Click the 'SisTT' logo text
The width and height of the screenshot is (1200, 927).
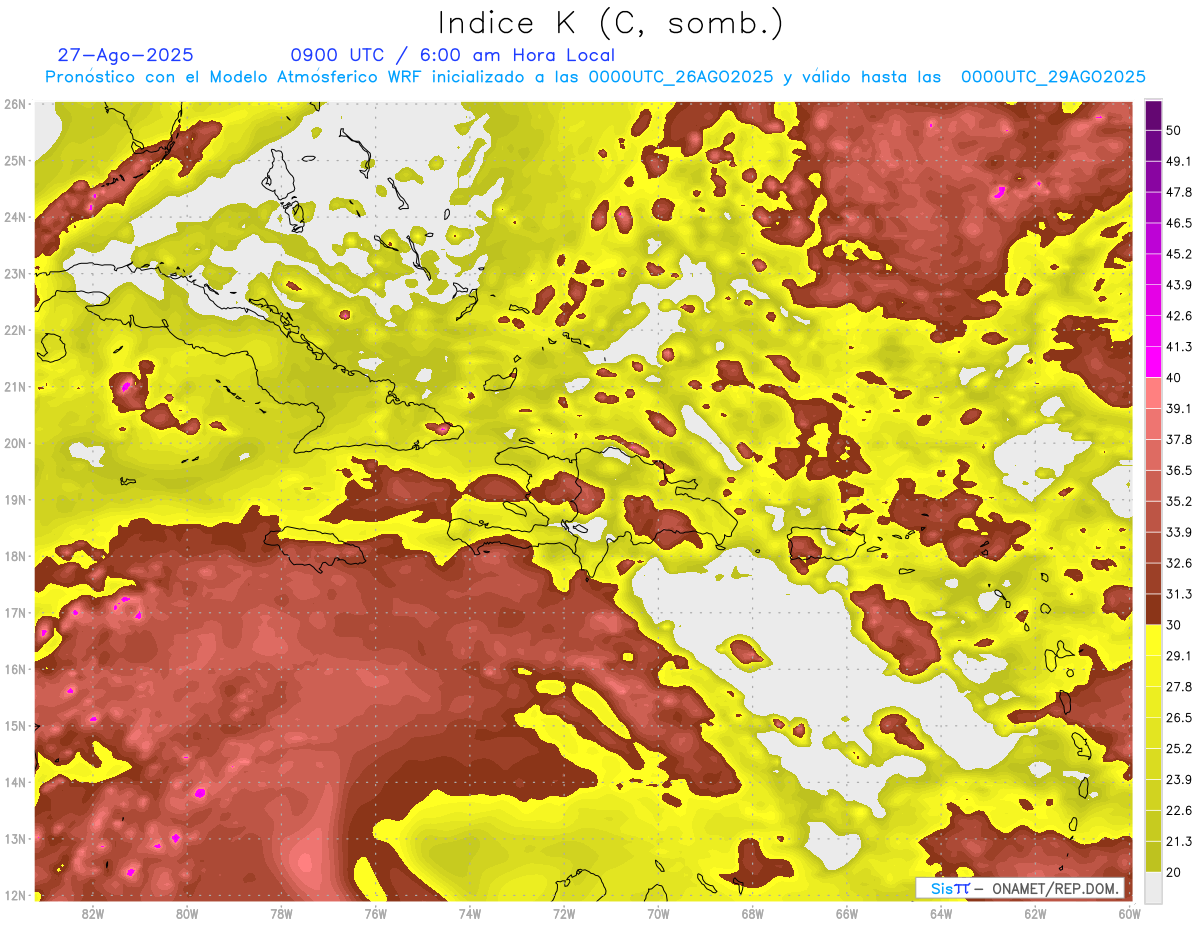pyautogui.click(x=949, y=888)
